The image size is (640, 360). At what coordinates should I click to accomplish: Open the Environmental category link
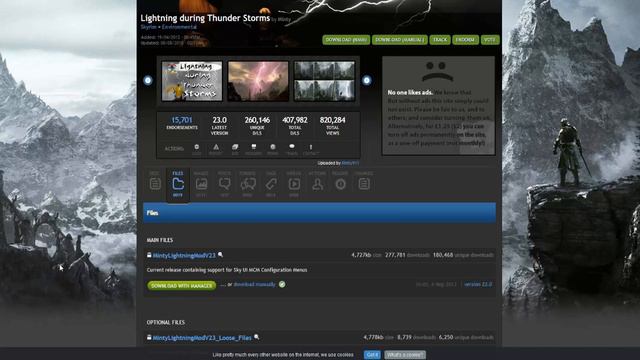coord(179,27)
